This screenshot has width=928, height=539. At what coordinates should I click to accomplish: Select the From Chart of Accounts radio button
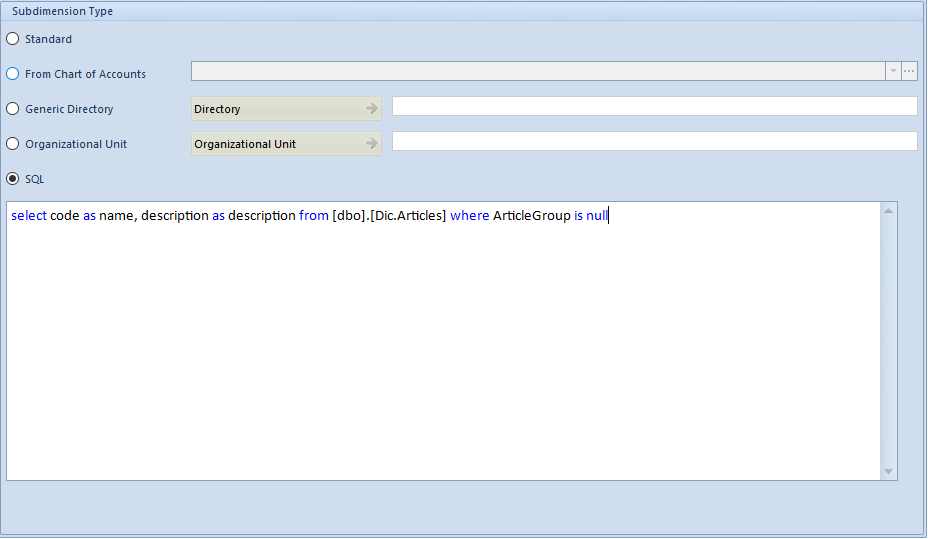pos(12,74)
